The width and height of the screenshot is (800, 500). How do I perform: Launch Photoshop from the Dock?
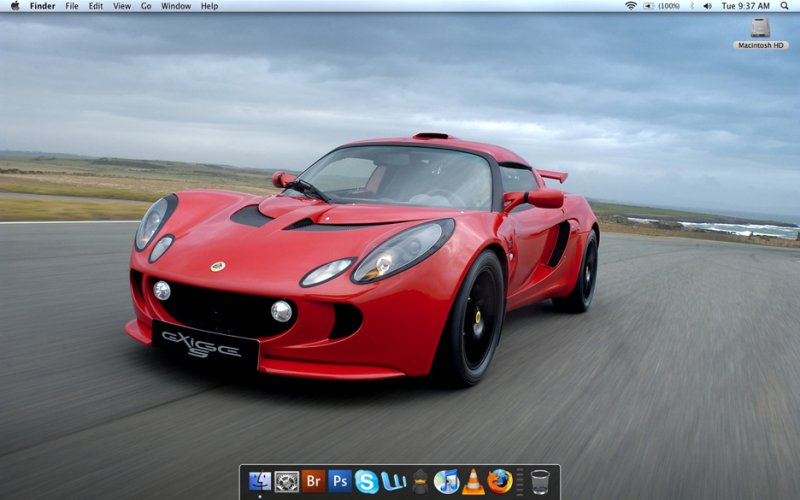click(340, 481)
